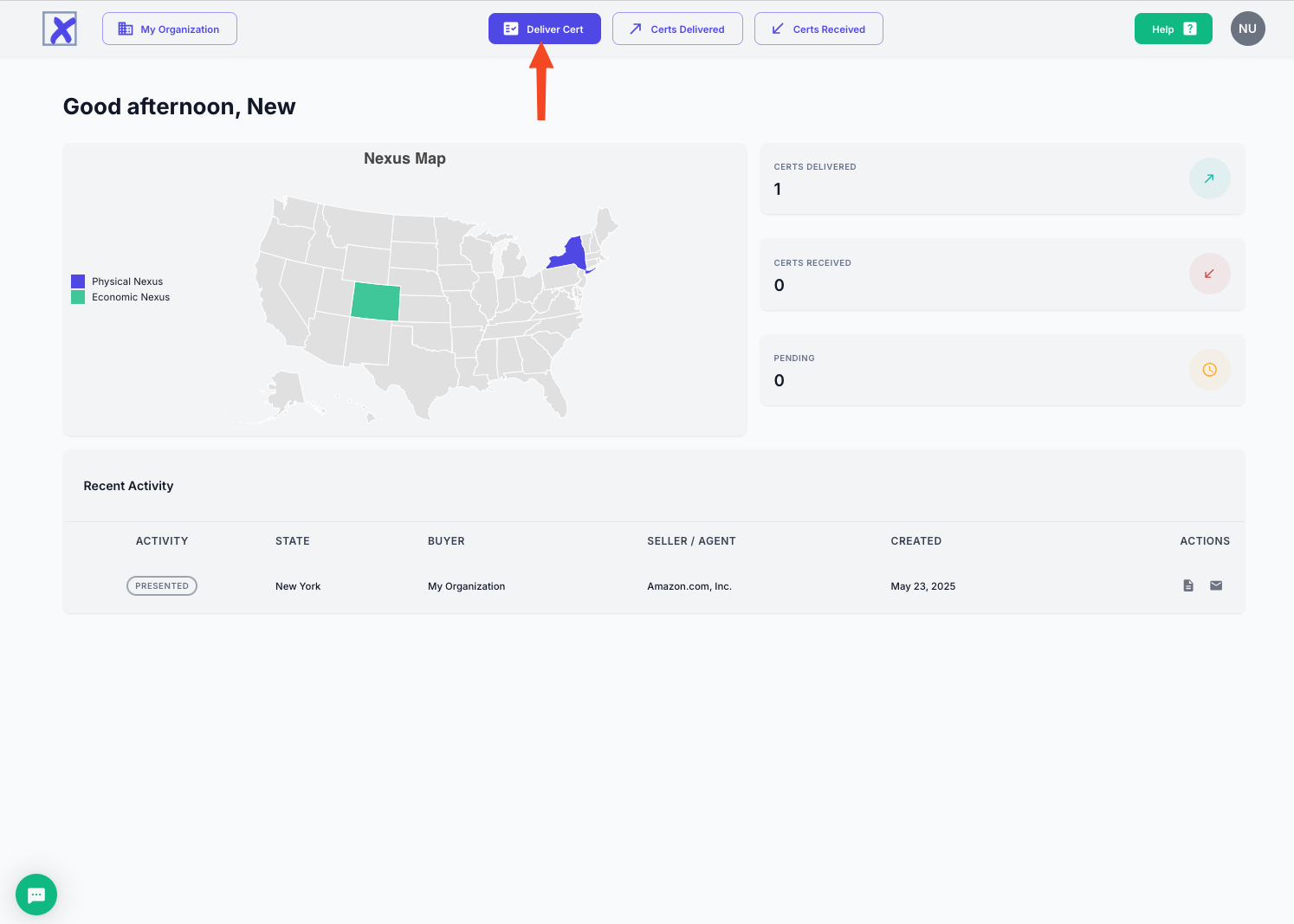Viewport: 1294px width, 924px height.
Task: Click the Certs Delivered teal arrow icon
Action: (x=1209, y=178)
